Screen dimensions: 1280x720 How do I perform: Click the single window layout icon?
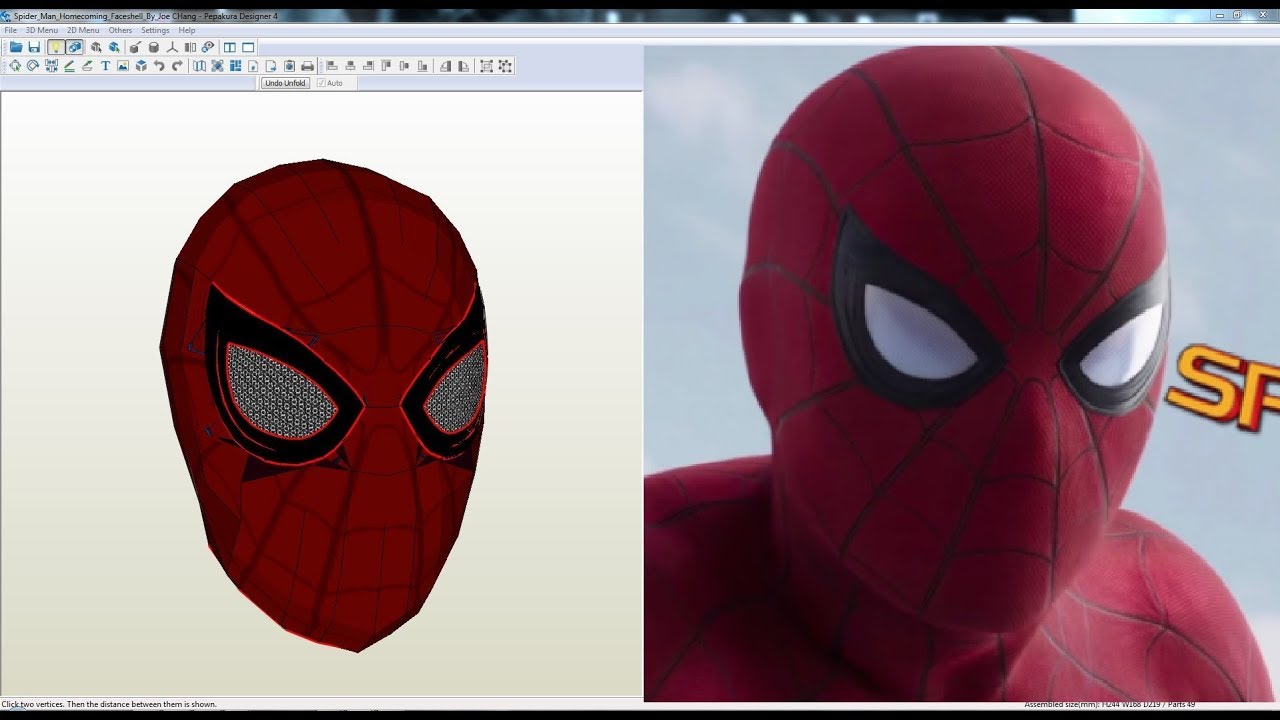pos(248,47)
